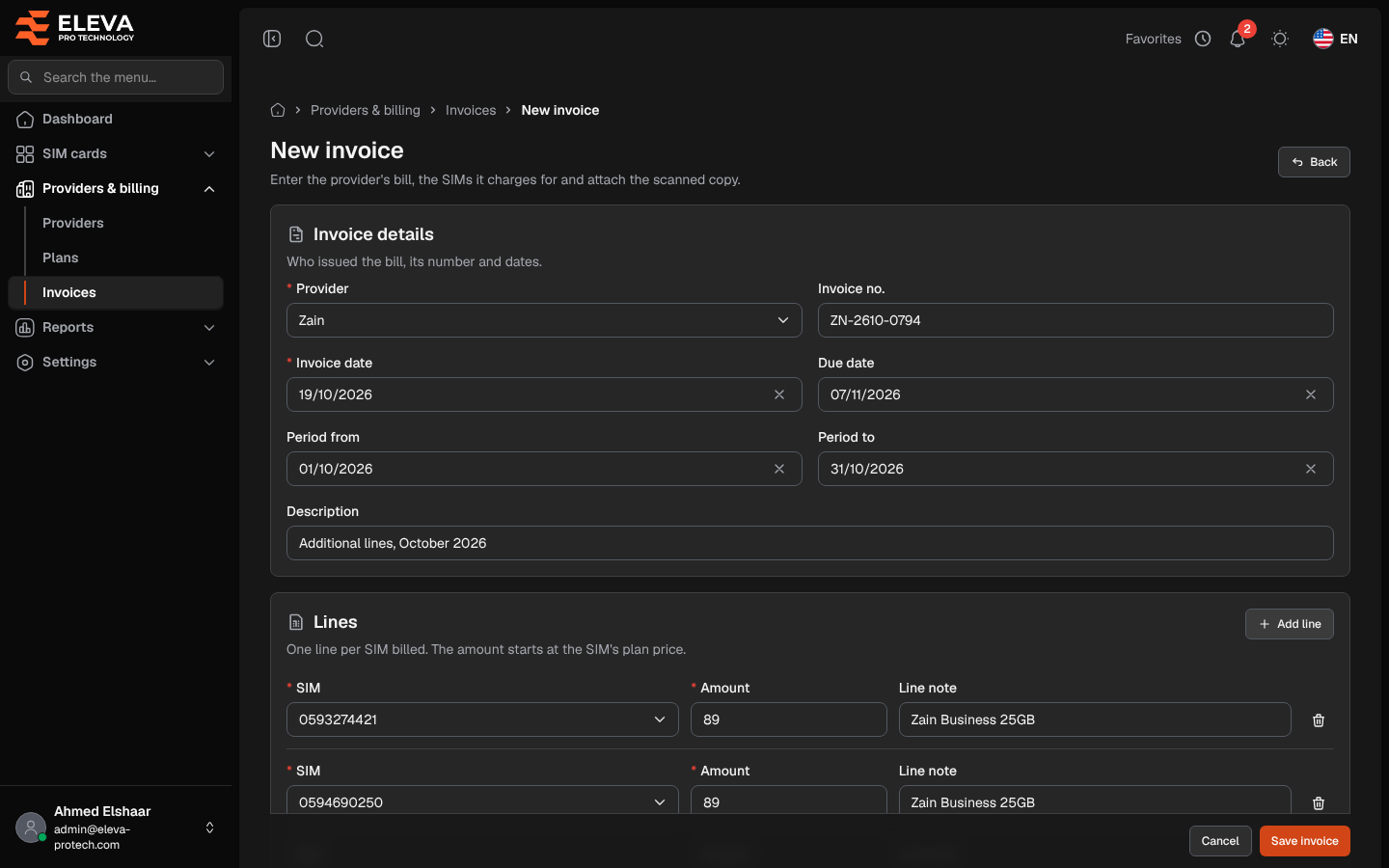
Task: Focus the Search the menu field
Action: coord(116,77)
